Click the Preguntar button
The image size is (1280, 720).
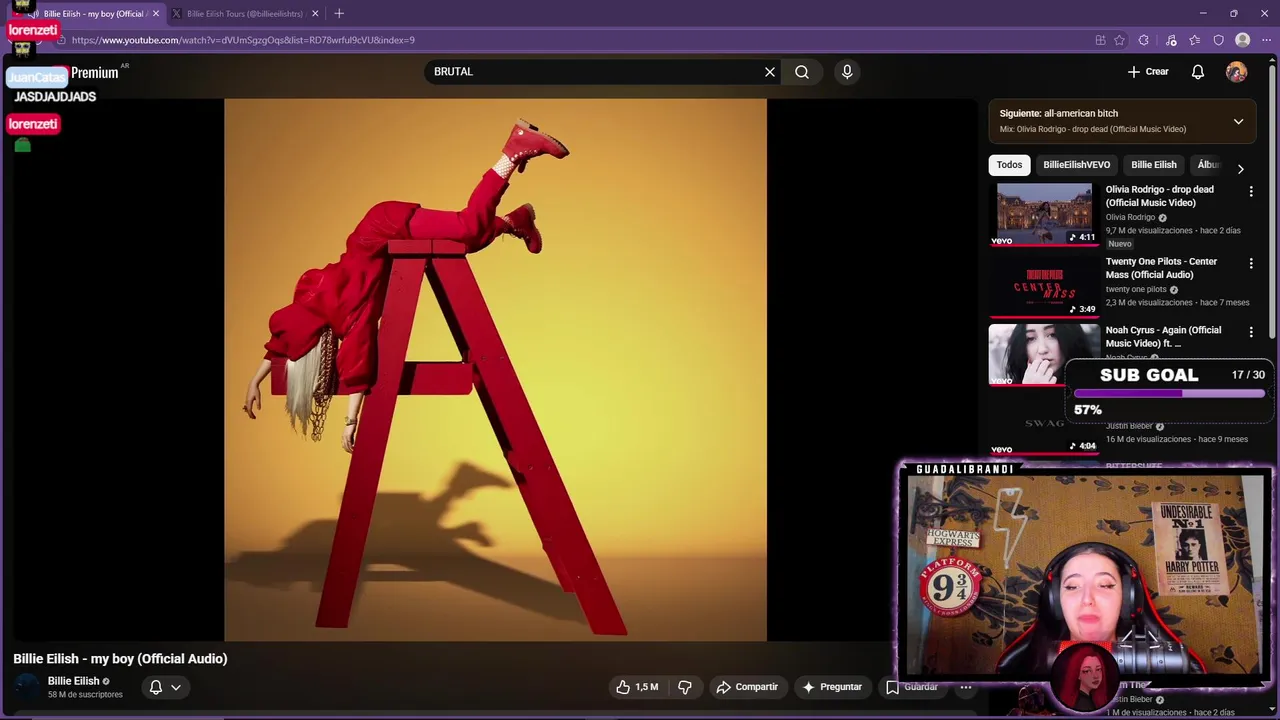(x=832, y=687)
